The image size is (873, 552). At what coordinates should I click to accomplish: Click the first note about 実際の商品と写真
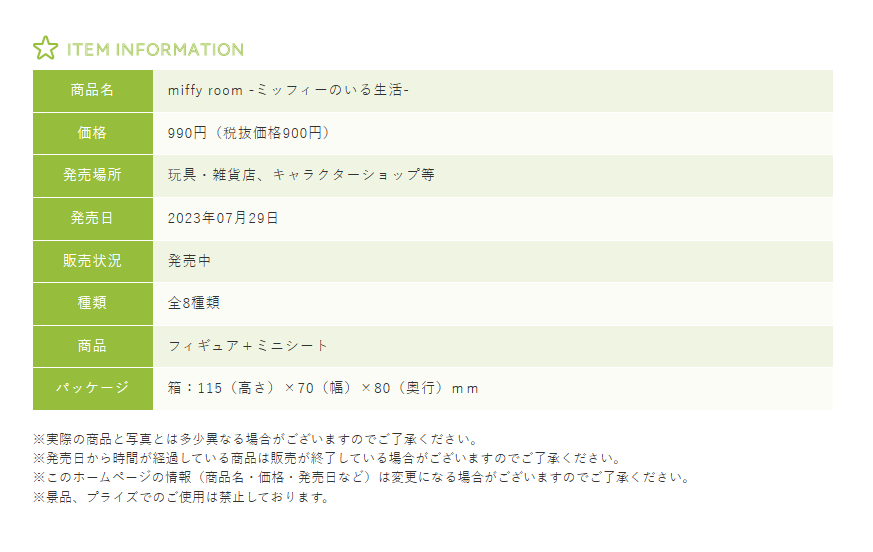click(x=257, y=440)
